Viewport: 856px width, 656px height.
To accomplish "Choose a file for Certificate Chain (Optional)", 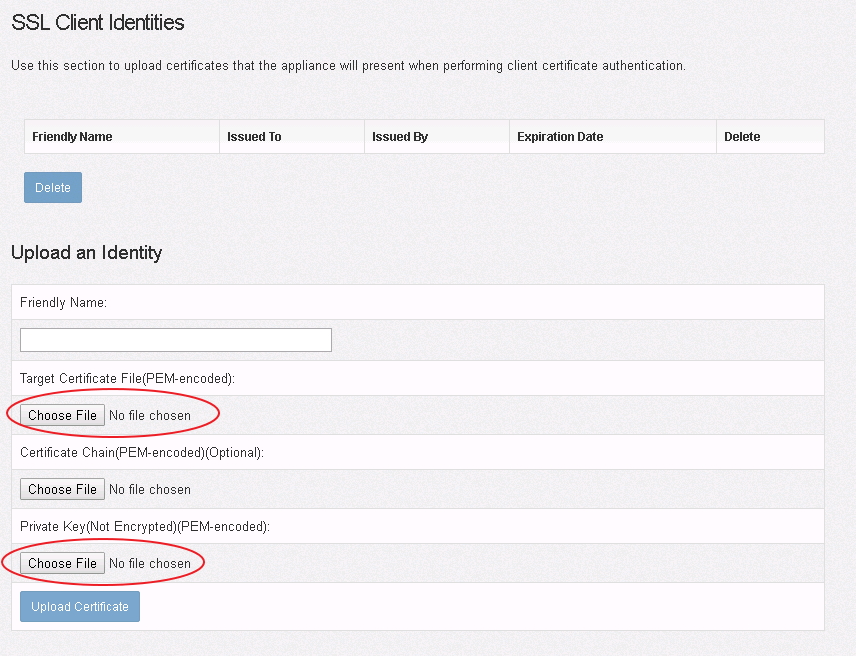I will tap(62, 490).
